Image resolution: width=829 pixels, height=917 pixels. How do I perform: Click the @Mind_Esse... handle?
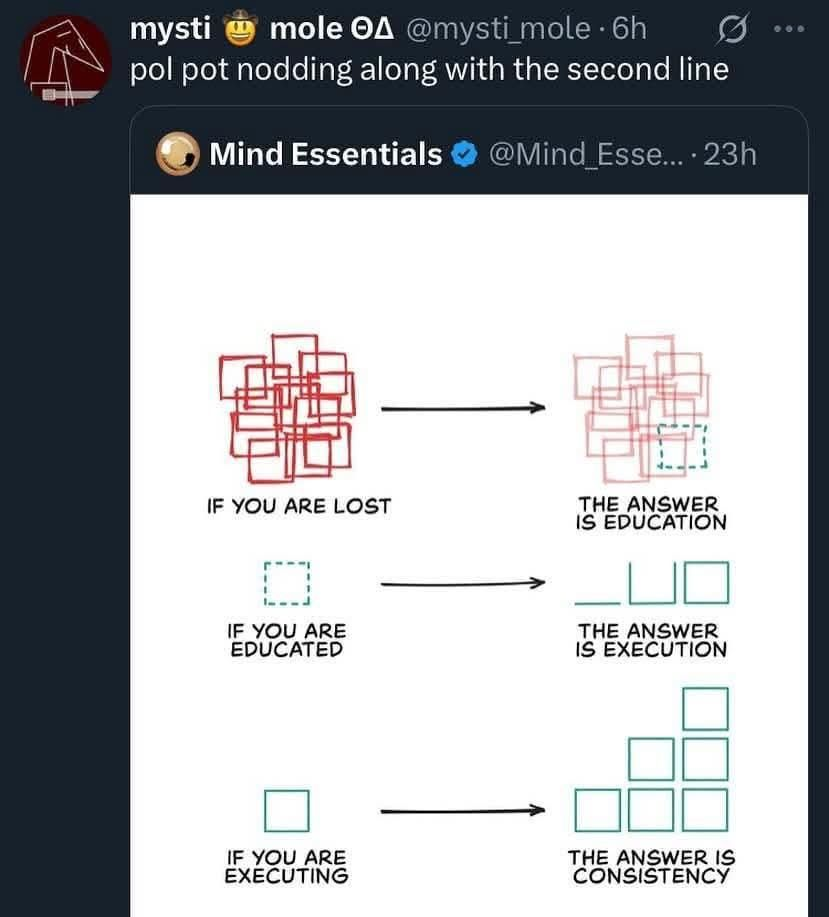coord(586,155)
